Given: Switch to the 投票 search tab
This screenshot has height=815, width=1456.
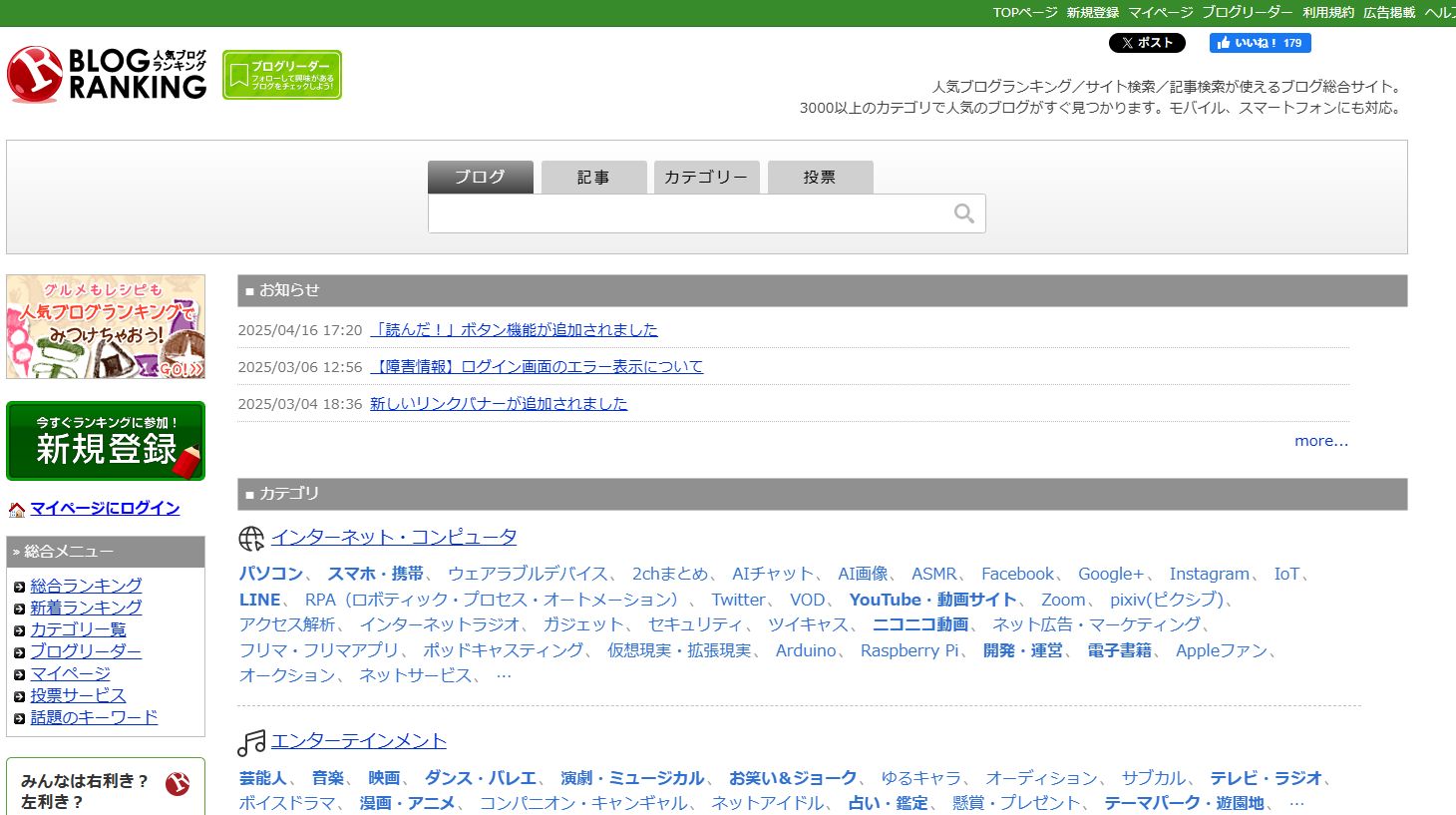Looking at the screenshot, I should coord(820,177).
